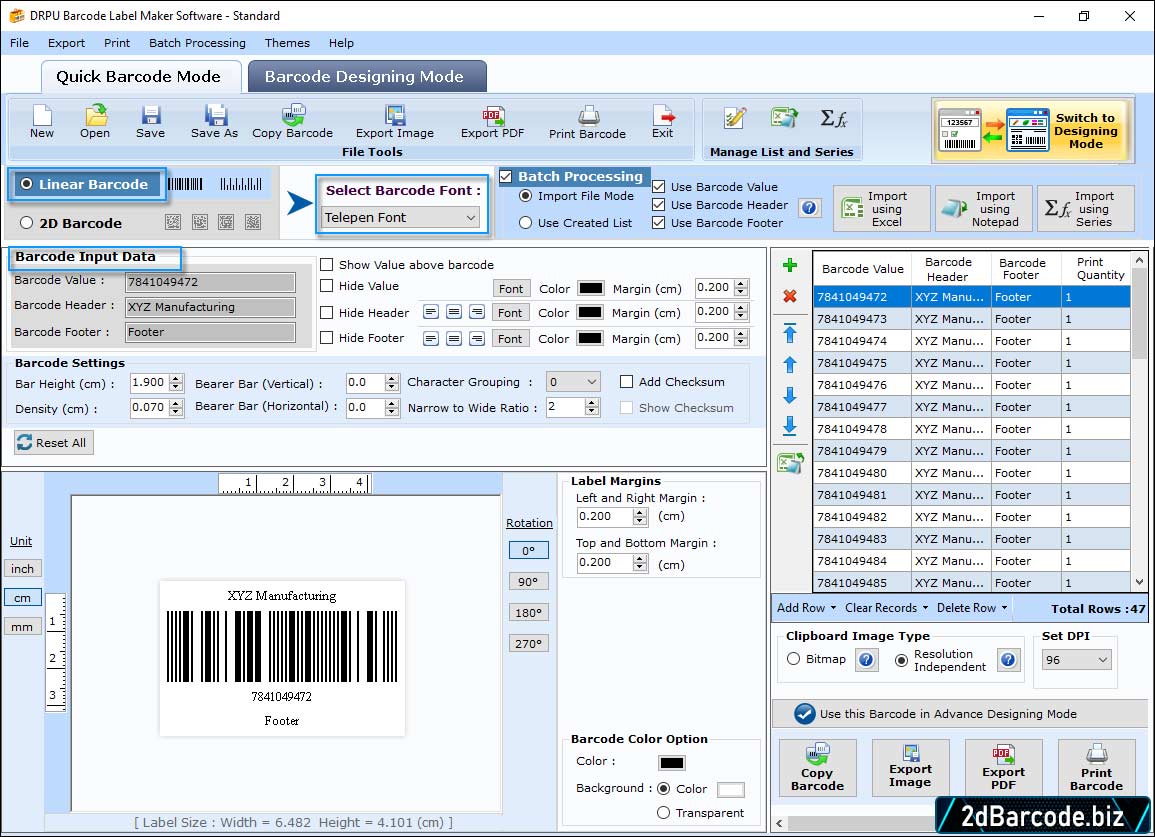Click the help icon beside Use Barcode Header

809,208
